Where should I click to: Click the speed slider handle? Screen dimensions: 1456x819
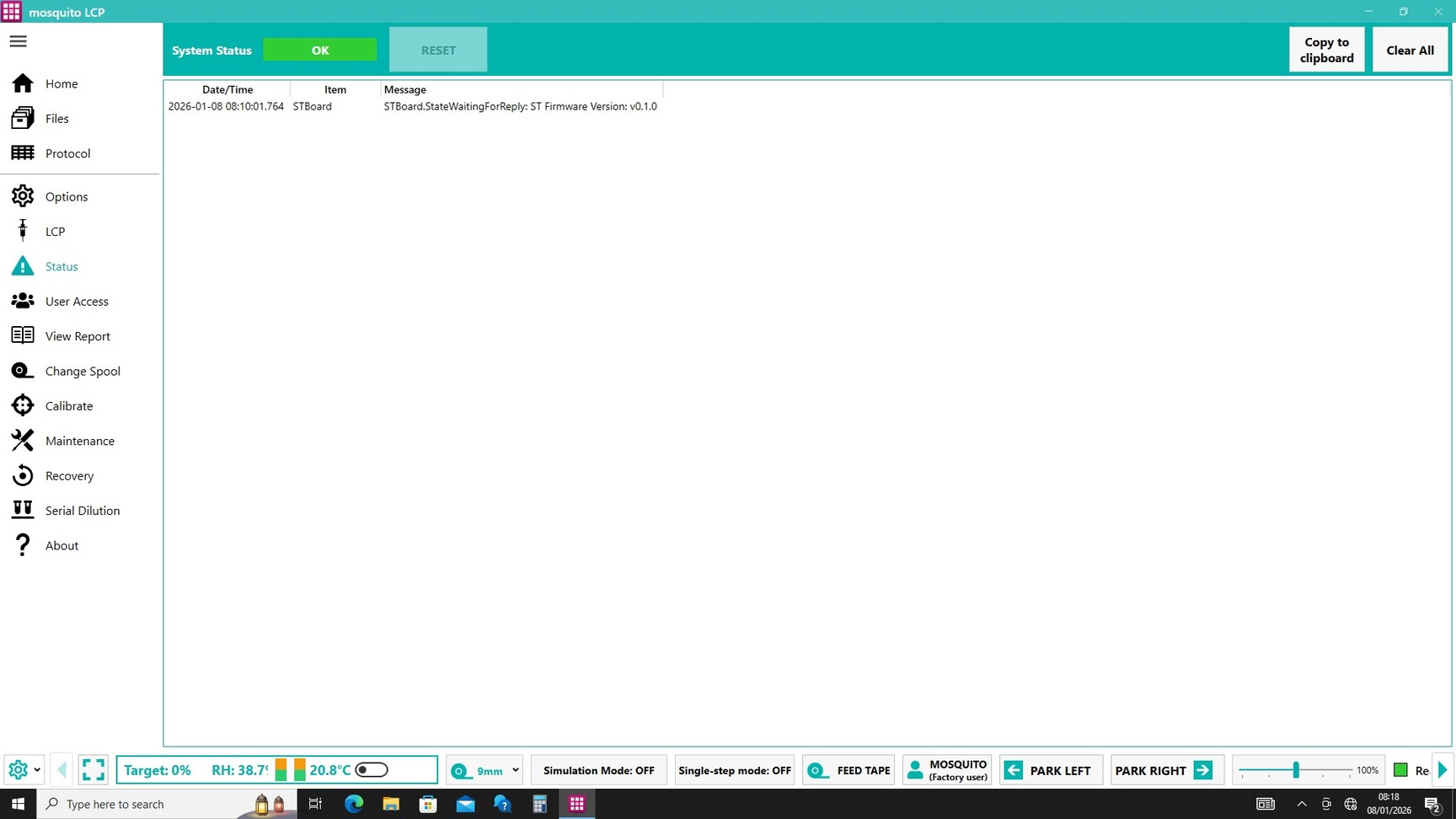(x=1296, y=770)
